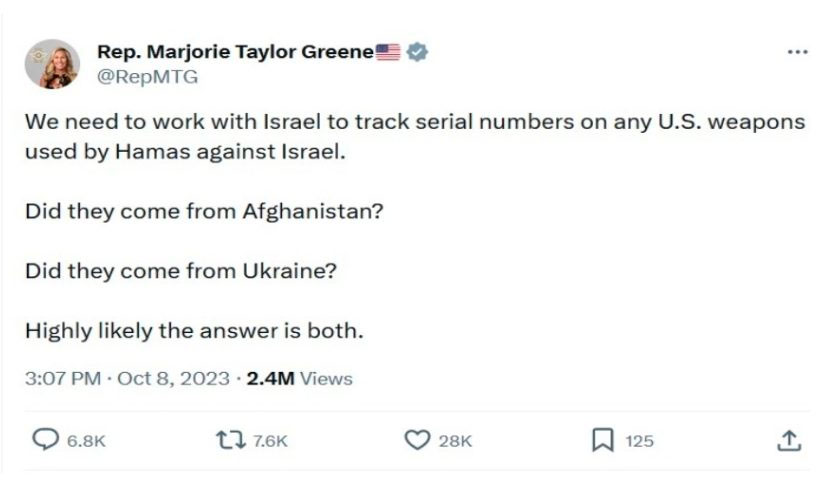Click the "Did they come from Afghanistan?" line
The image size is (816, 481).
pyautogui.click(x=204, y=212)
